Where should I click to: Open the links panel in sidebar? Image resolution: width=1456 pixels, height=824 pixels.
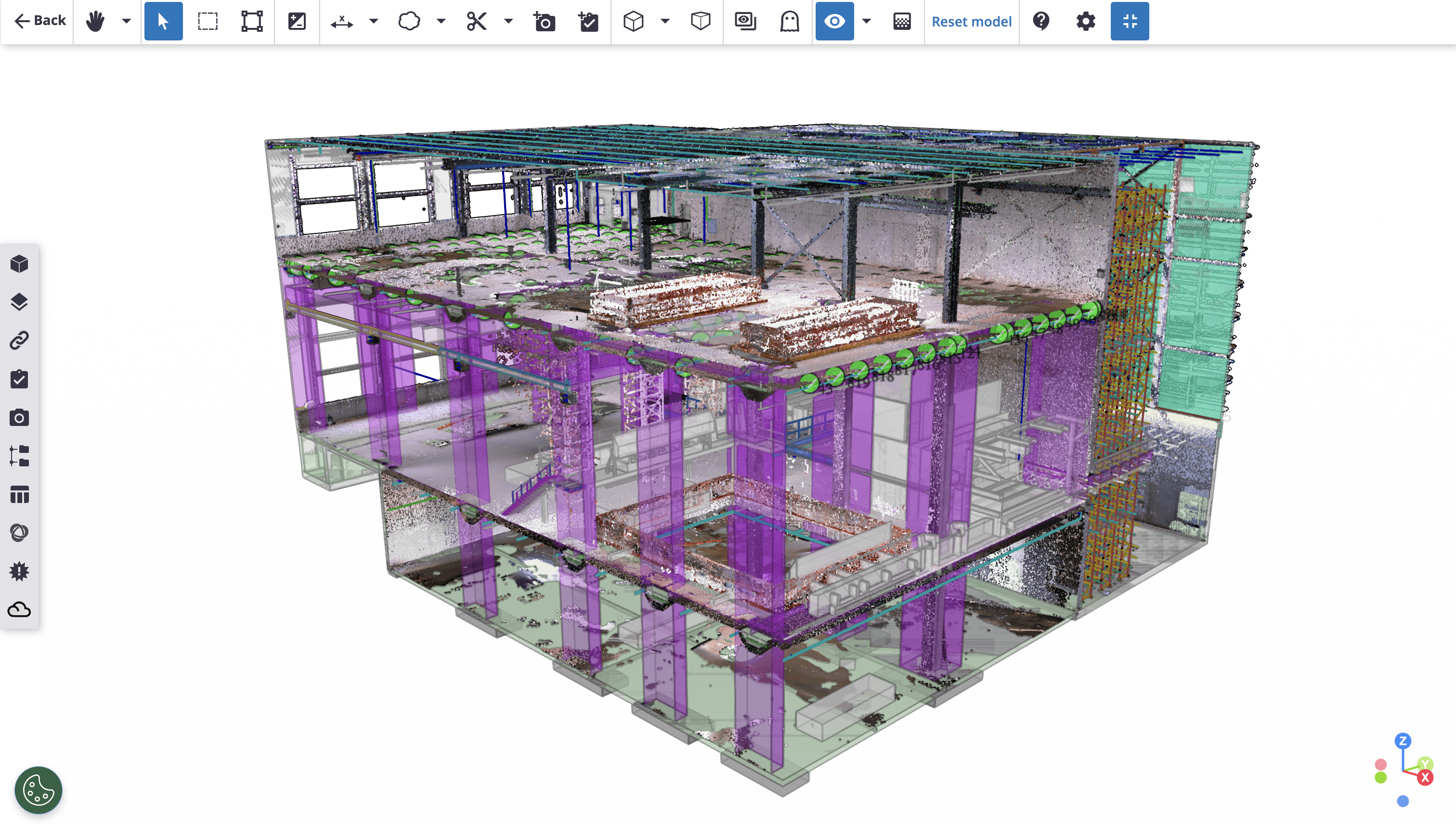[x=19, y=341]
